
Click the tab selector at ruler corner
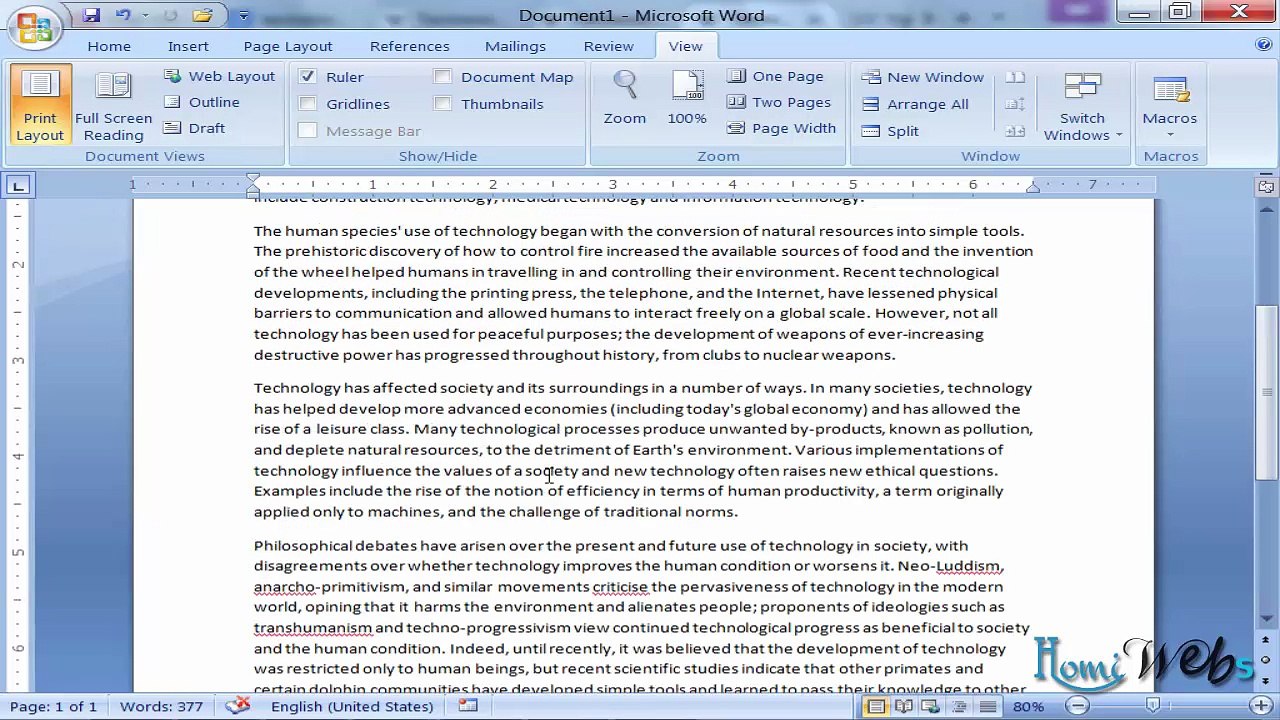coord(18,185)
